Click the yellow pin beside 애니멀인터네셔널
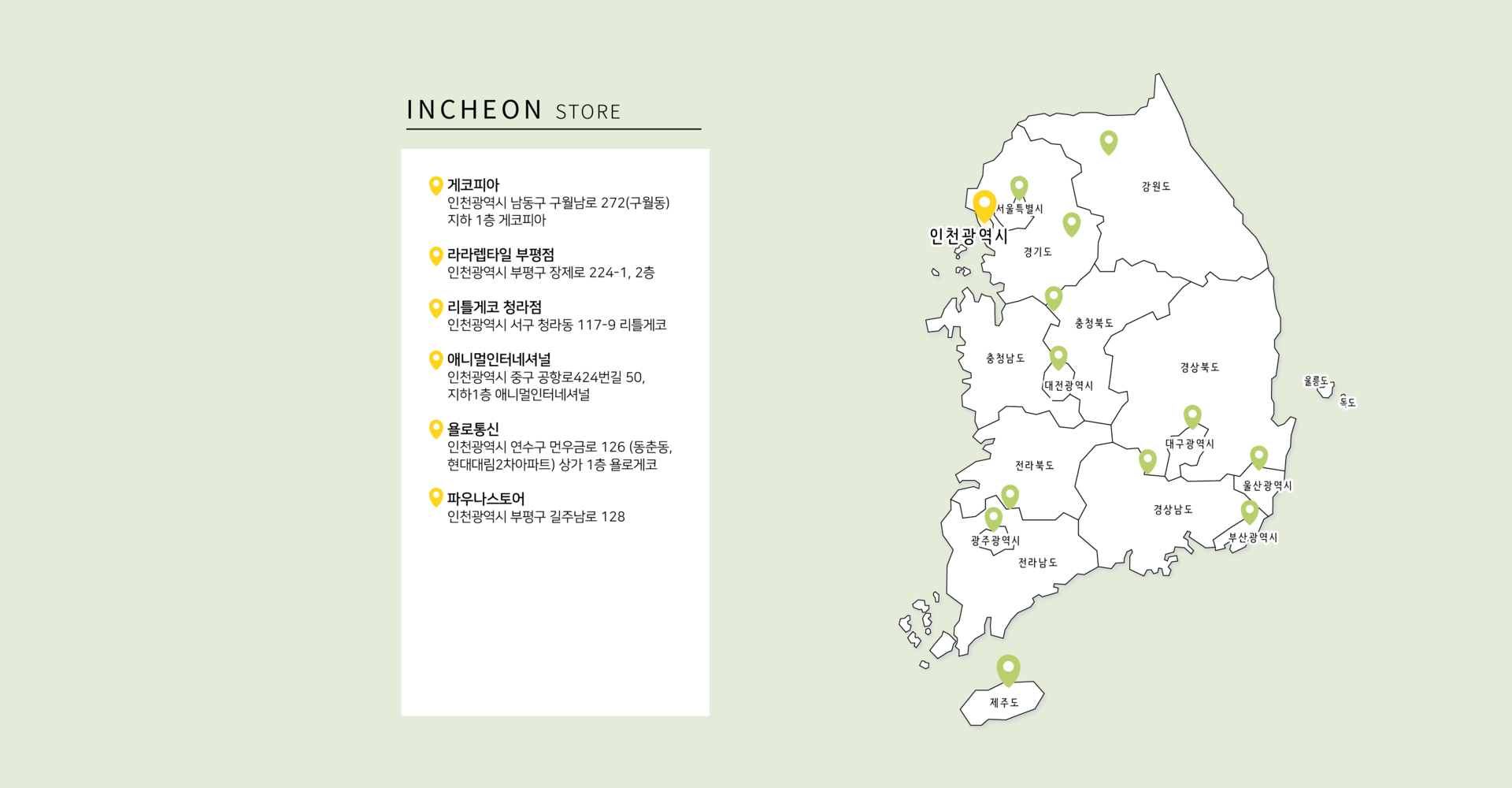This screenshot has width=1512, height=788. [x=435, y=360]
